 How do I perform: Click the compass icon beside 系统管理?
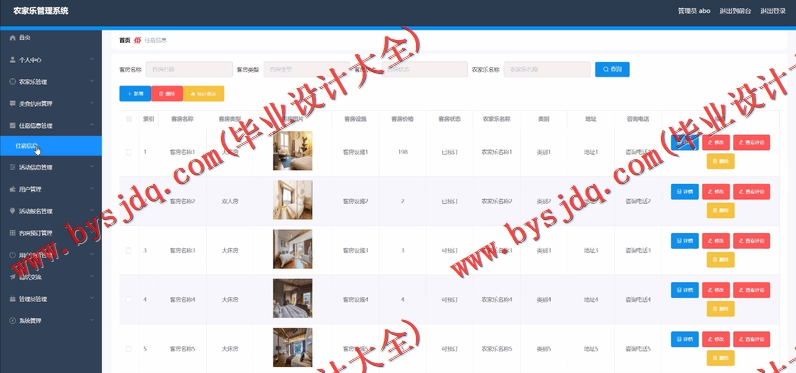click(13, 321)
